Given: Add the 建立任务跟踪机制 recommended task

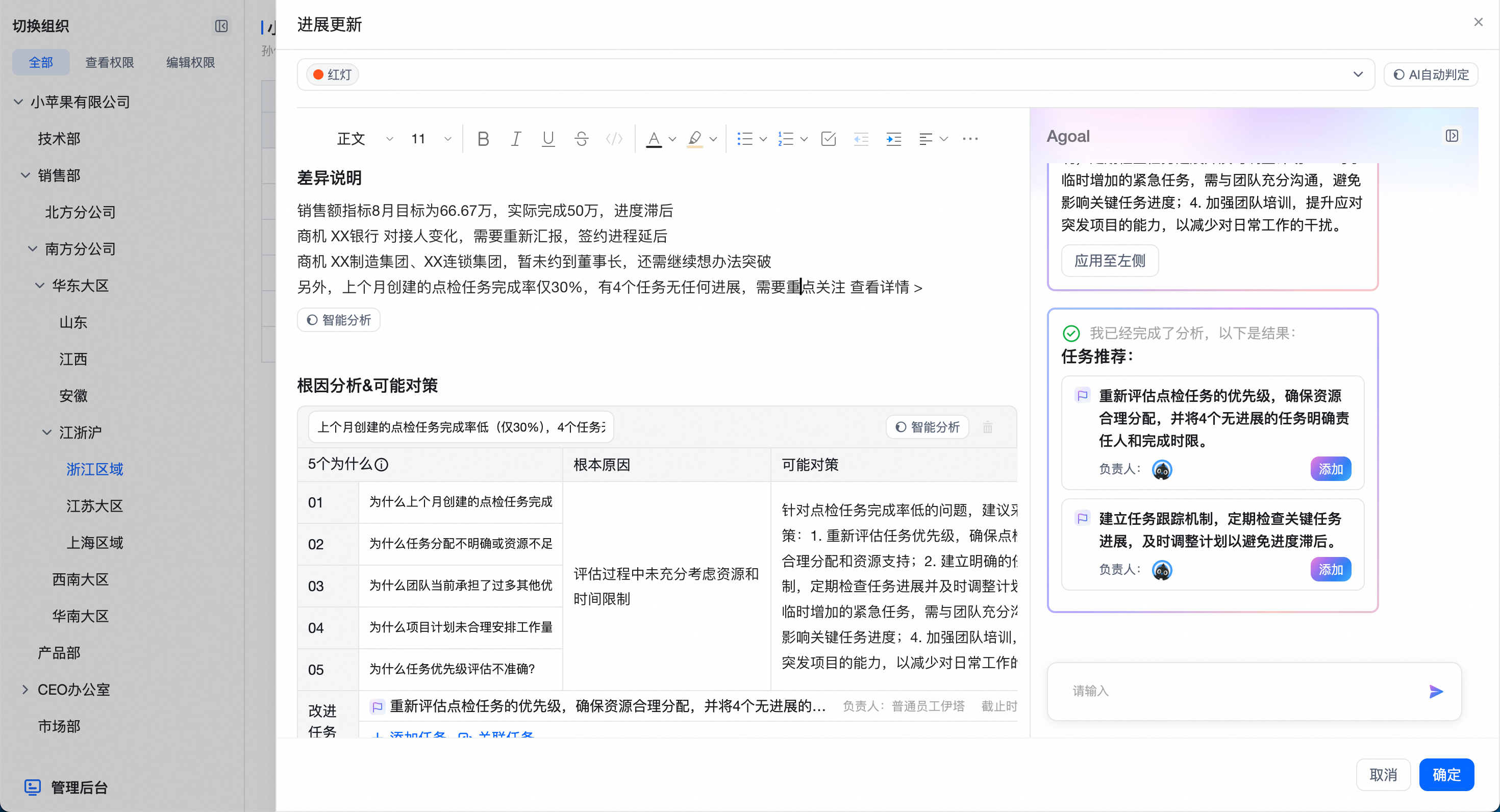Looking at the screenshot, I should click(1331, 569).
